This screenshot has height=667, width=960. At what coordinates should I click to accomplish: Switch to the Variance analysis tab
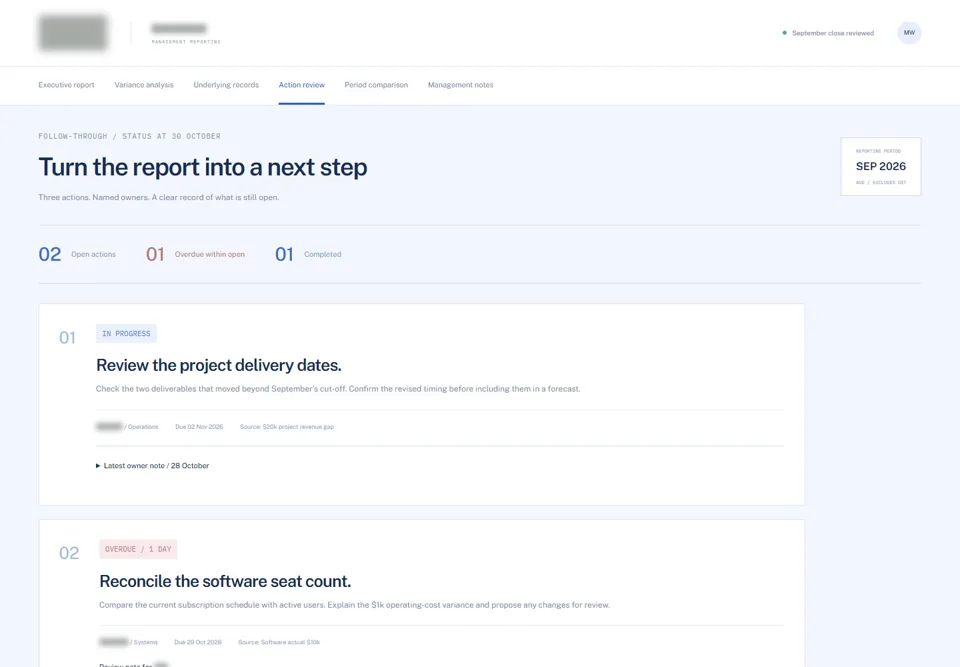144,85
